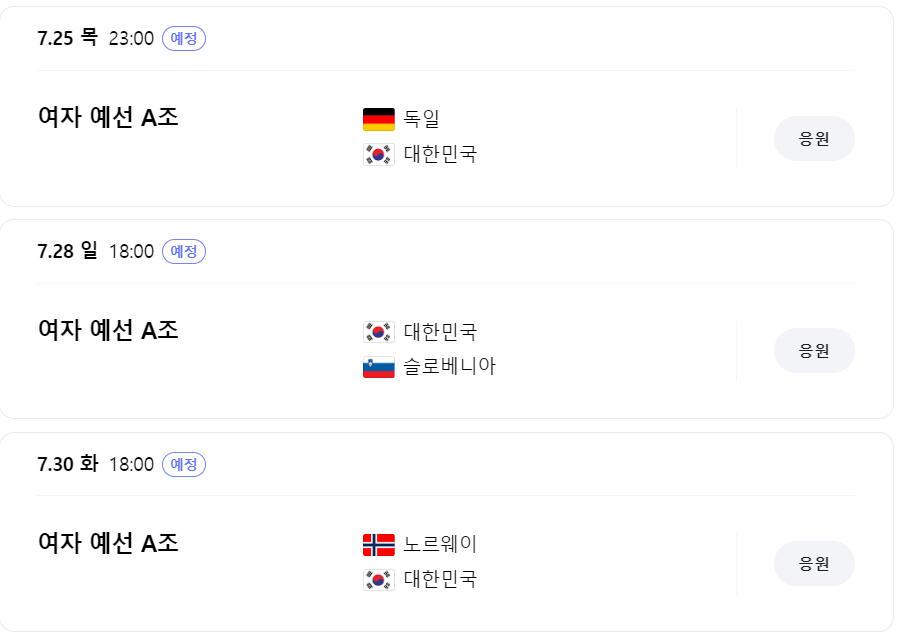Click 여자 예선 A조 title of 7.30 match
The image size is (915, 643).
click(108, 543)
